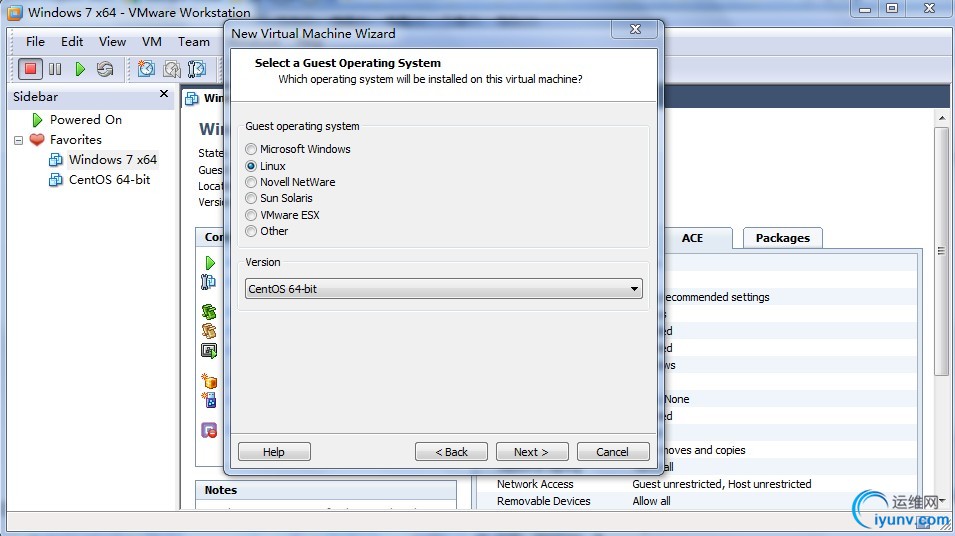Click the blue device with star icon in the Commands list

click(210, 400)
